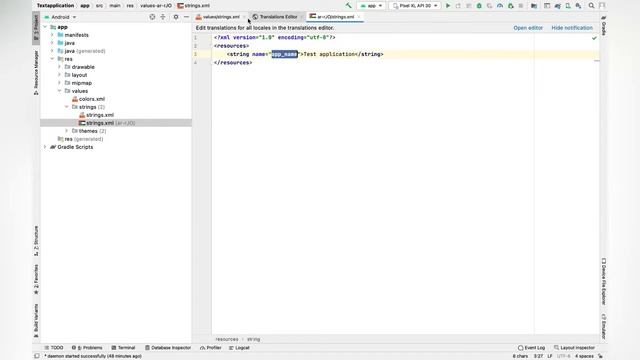Image resolution: width=640 pixels, height=360 pixels.
Task: Select the default strings.xml file
Action: 96,115
